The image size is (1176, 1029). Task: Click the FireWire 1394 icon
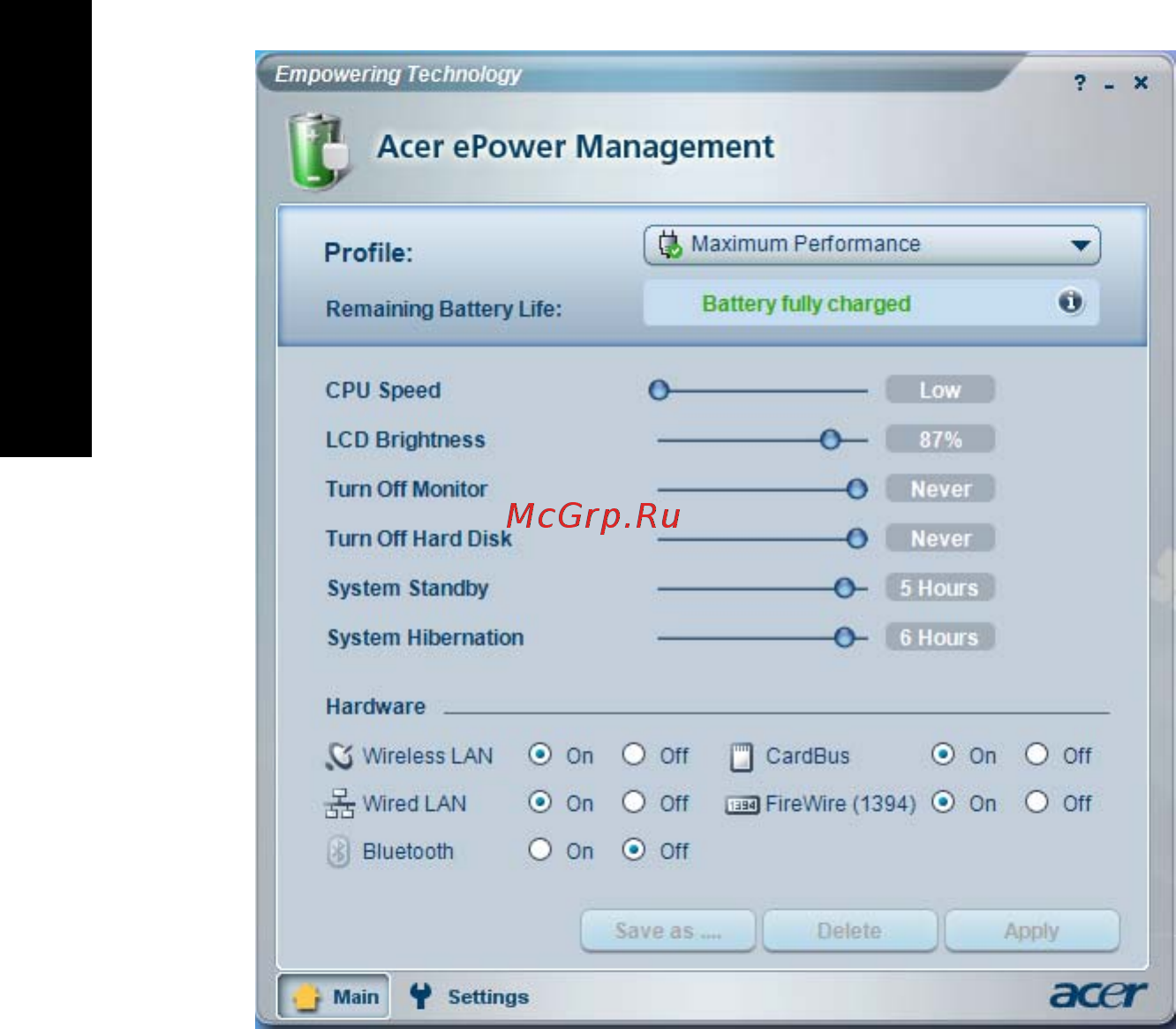(x=742, y=805)
